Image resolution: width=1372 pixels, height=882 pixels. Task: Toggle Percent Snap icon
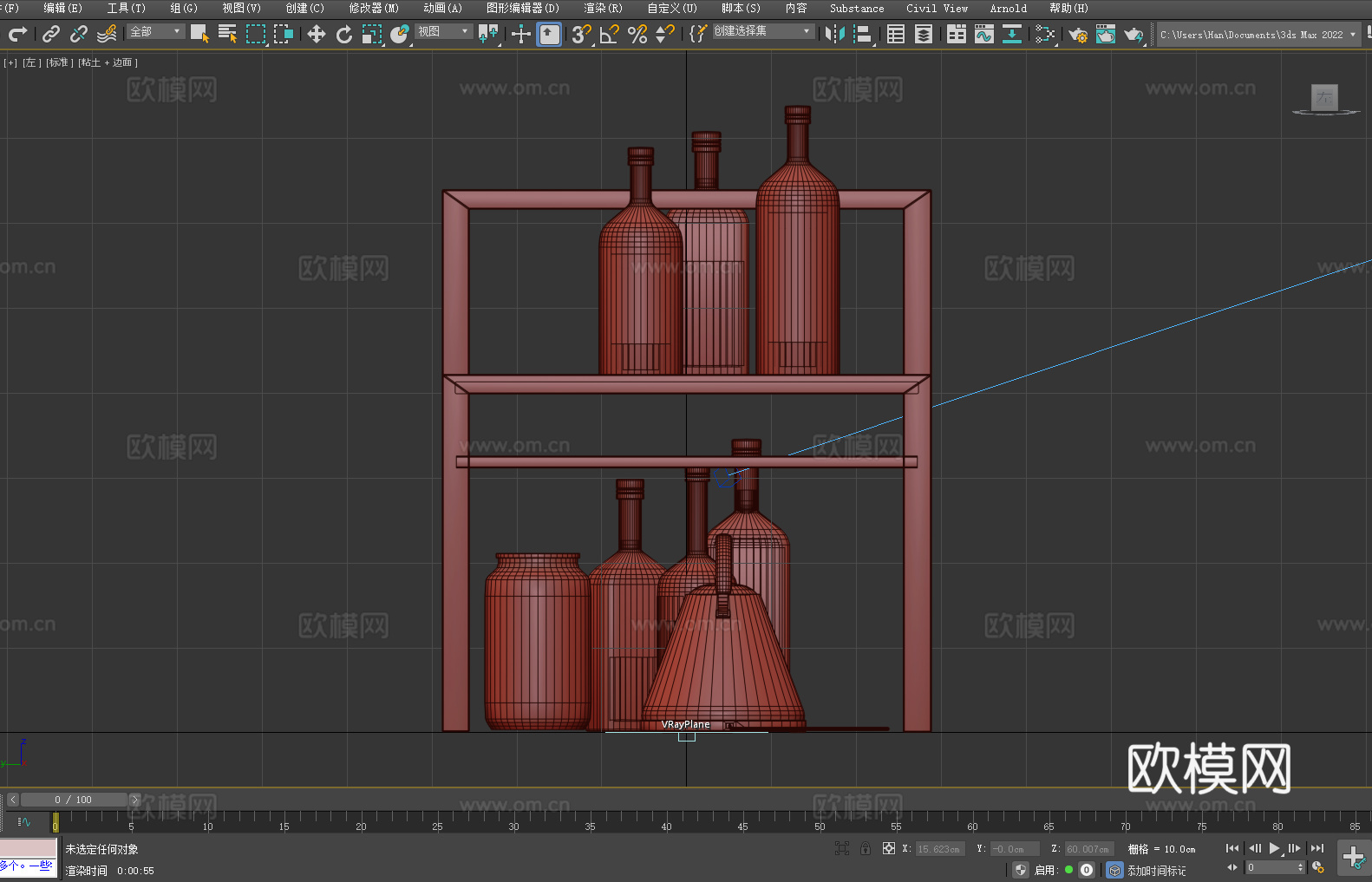click(x=637, y=34)
